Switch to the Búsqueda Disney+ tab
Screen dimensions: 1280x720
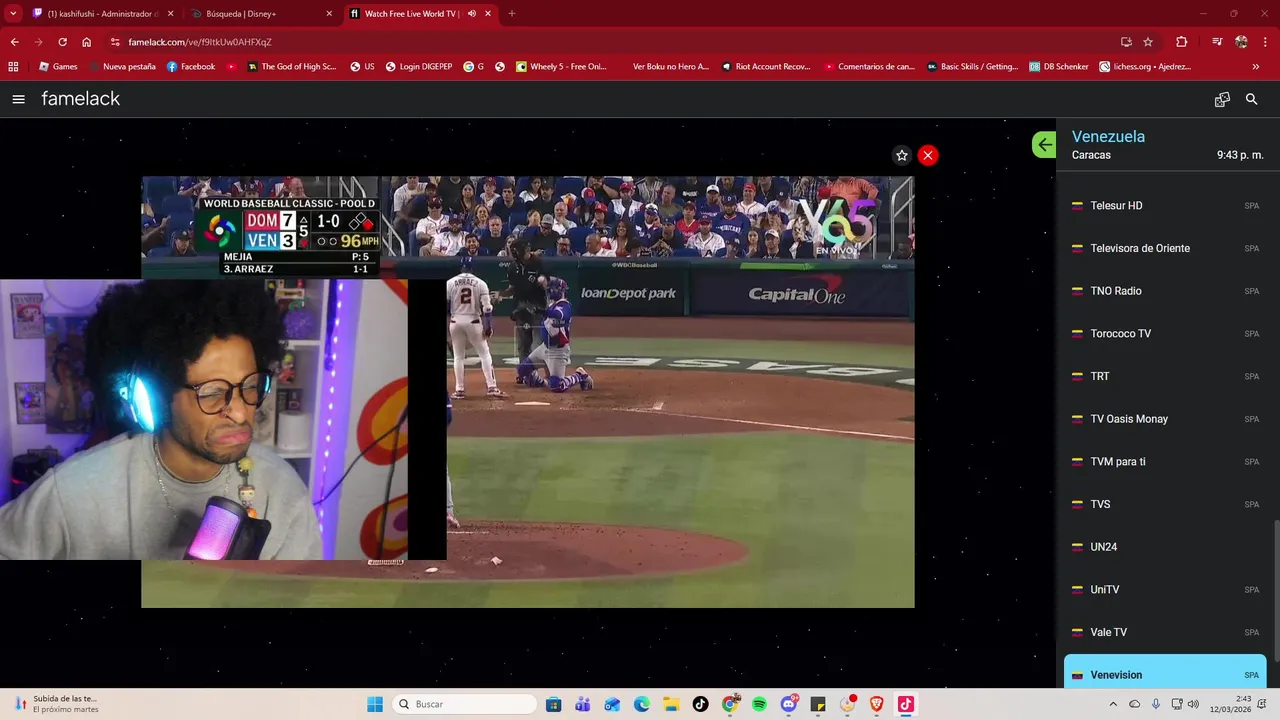click(x=262, y=14)
